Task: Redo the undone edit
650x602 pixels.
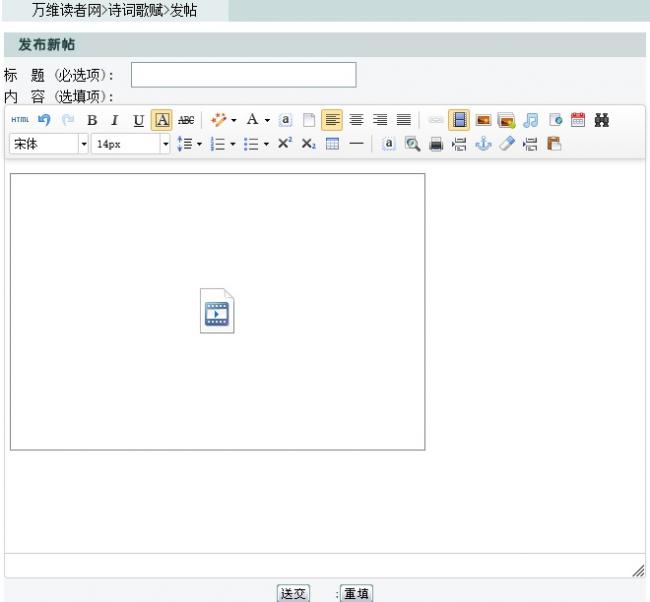Action: click(x=68, y=120)
